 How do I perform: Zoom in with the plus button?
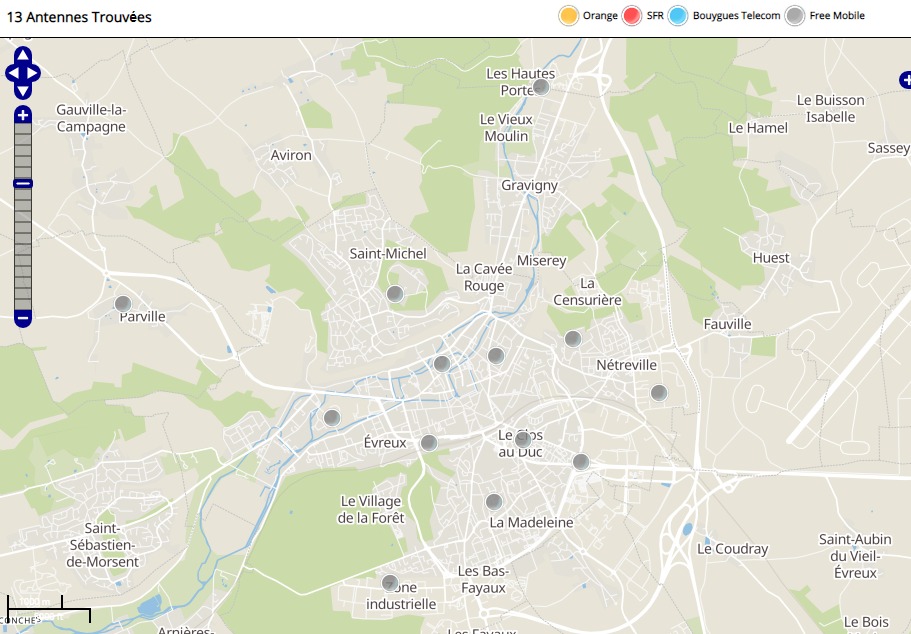tap(23, 114)
